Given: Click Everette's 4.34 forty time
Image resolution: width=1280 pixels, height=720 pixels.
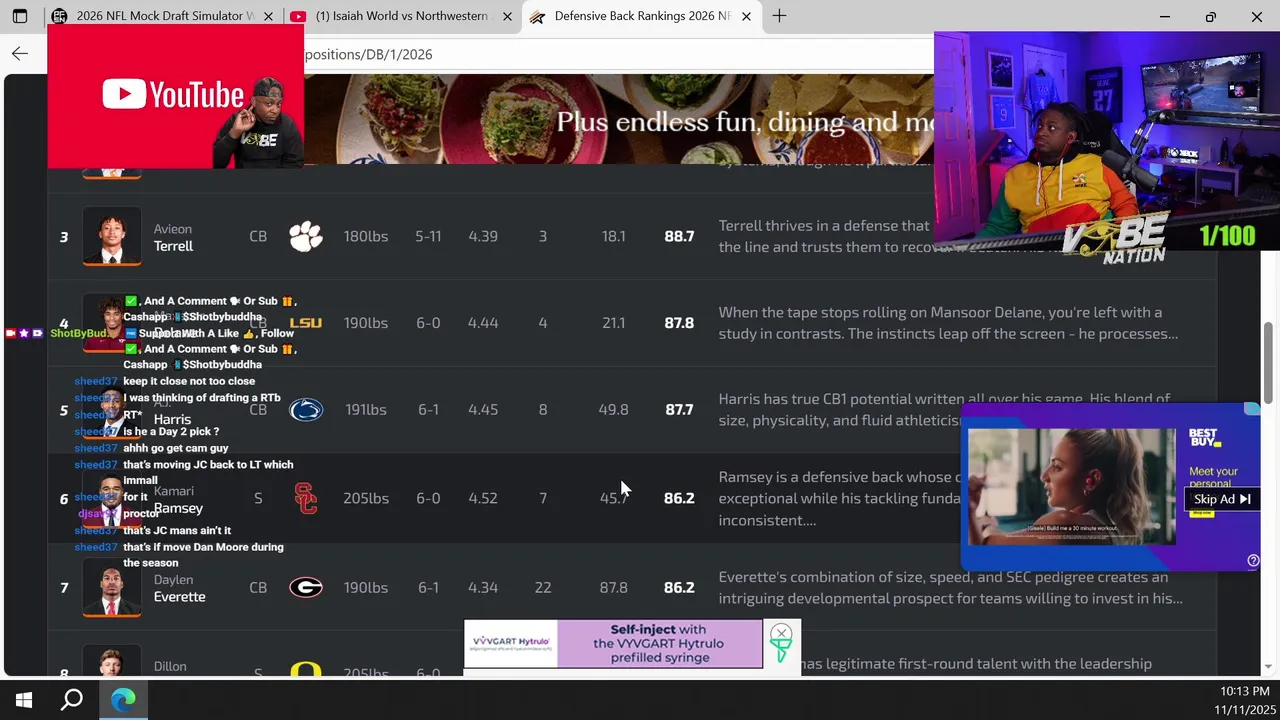Looking at the screenshot, I should (x=483, y=588).
